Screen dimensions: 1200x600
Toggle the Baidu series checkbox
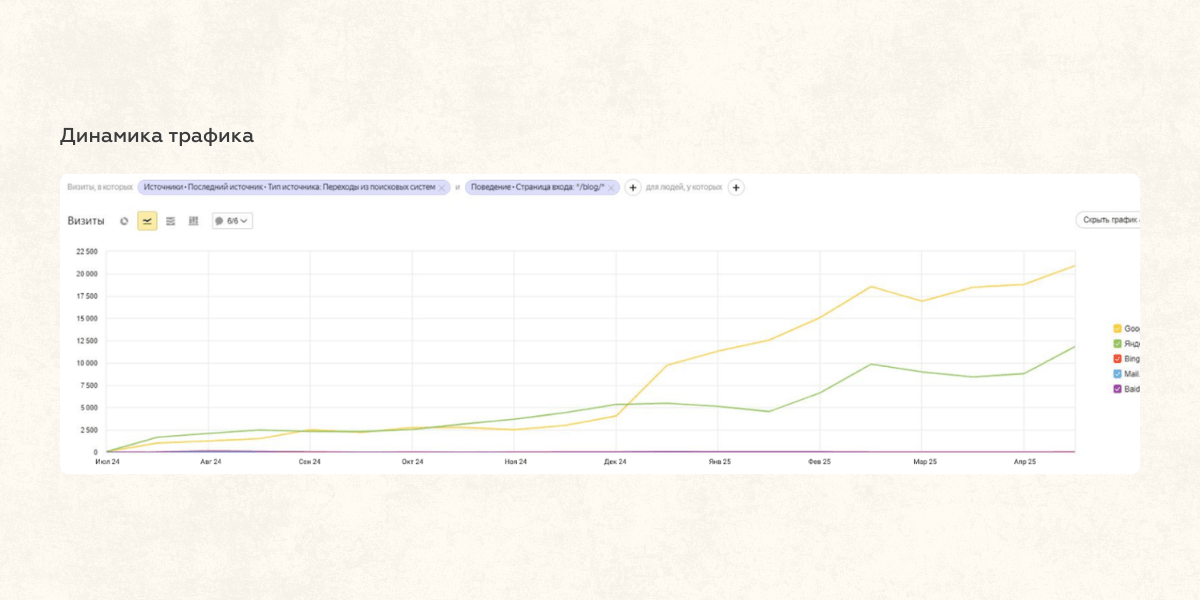[1117, 388]
